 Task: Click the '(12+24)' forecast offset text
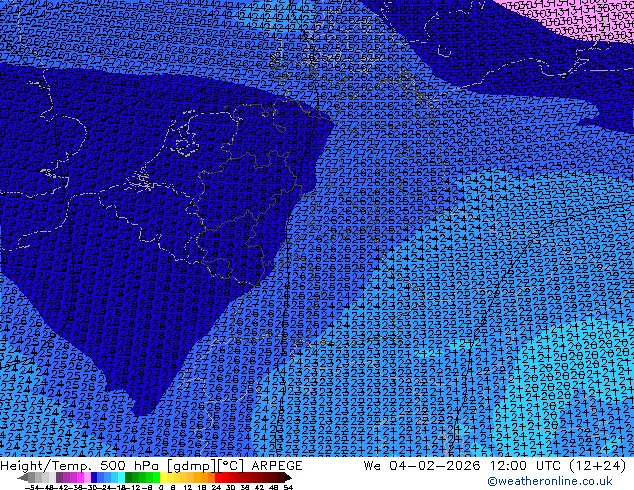coord(597,466)
